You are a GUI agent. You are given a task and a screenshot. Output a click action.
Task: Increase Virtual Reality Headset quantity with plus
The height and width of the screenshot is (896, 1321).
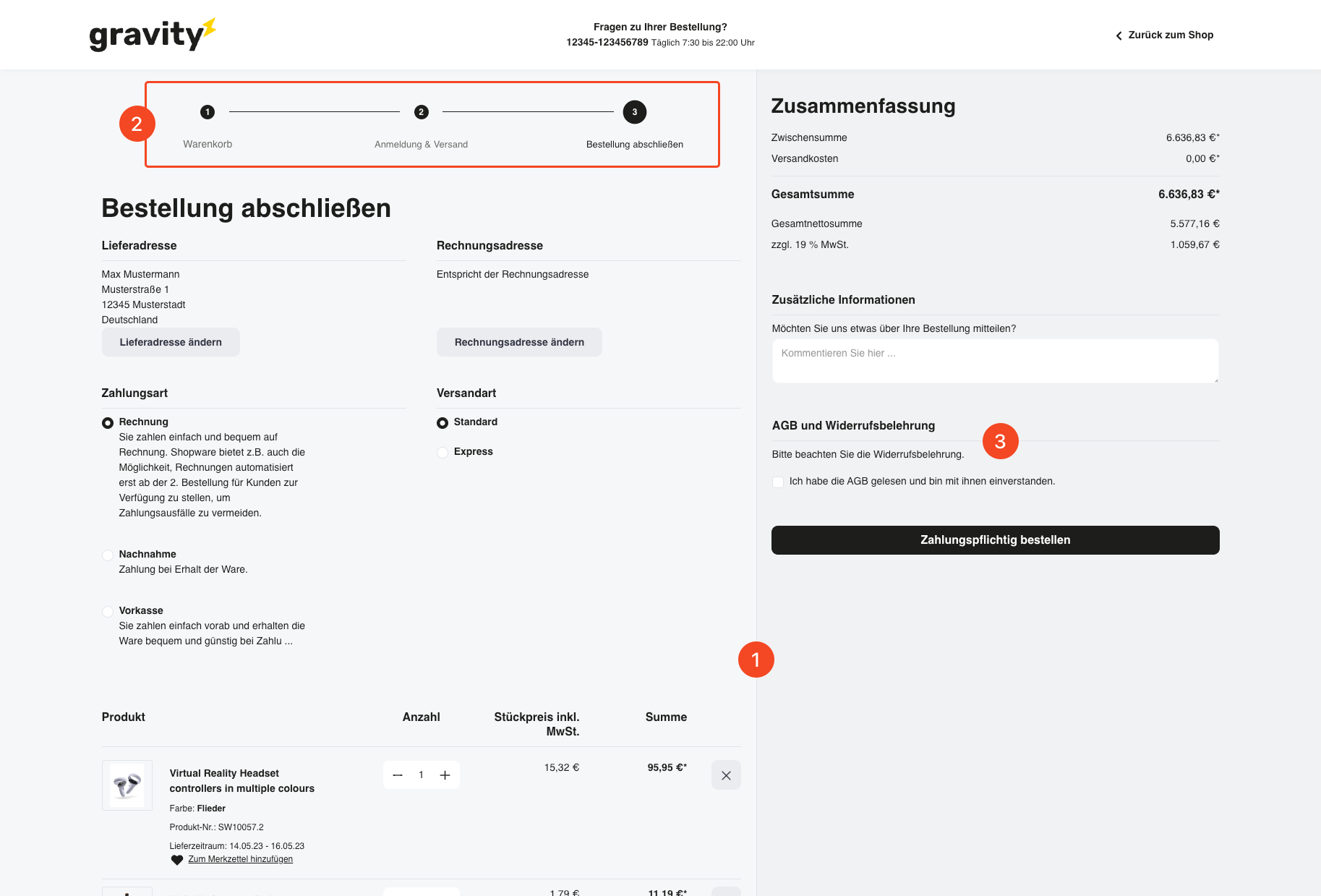pos(445,775)
